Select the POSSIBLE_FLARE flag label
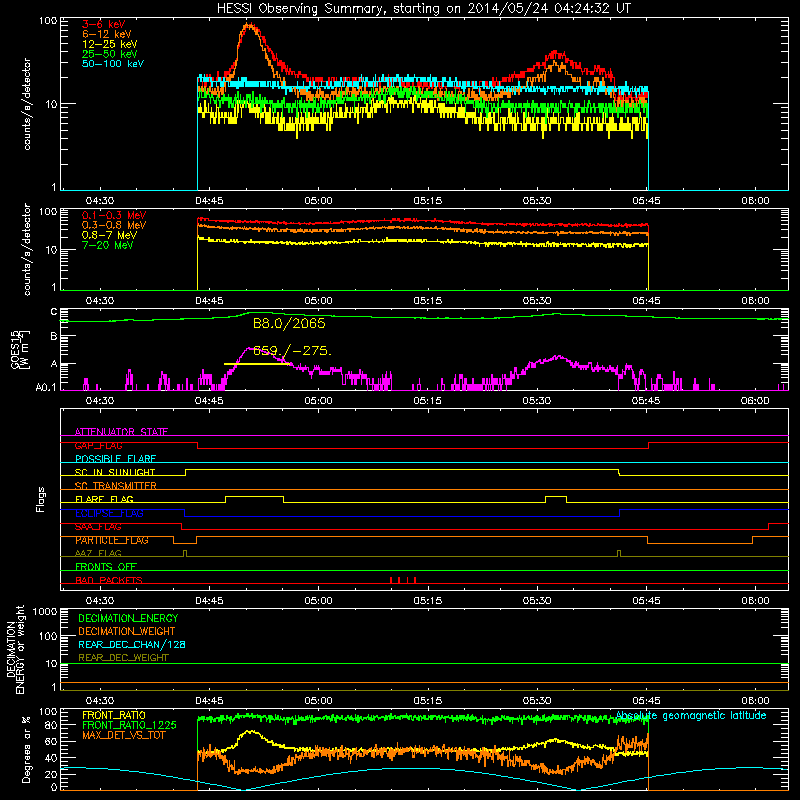 (x=115, y=459)
